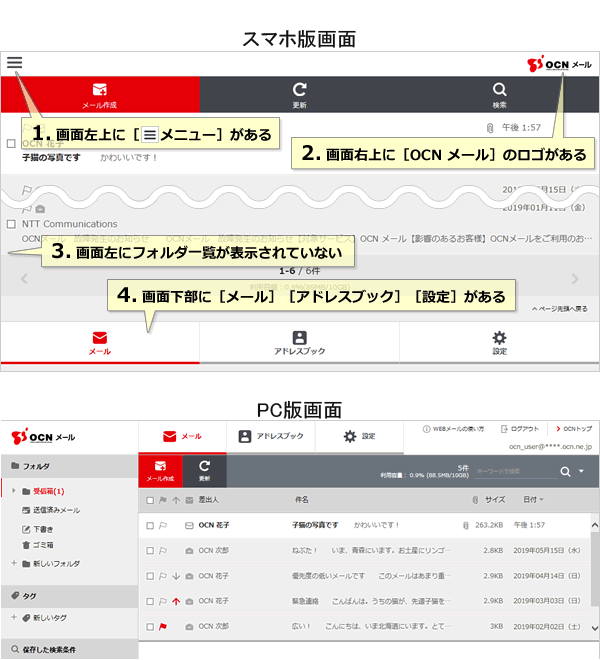
Task: Tap the 検索 magnifier in smartphone view
Action: (x=499, y=95)
